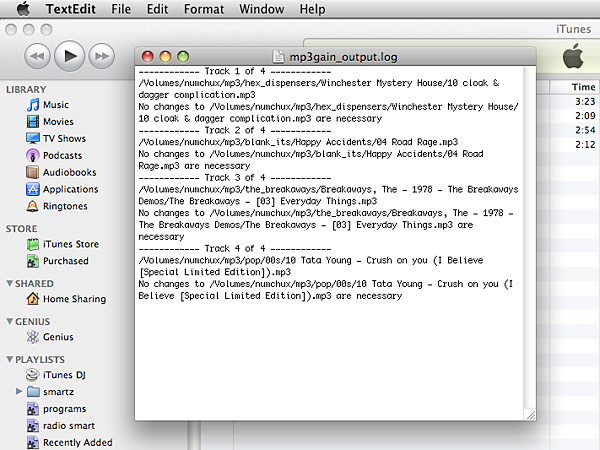Image resolution: width=600 pixels, height=450 pixels.
Task: Open radio smart playlist icon
Action: [33, 426]
